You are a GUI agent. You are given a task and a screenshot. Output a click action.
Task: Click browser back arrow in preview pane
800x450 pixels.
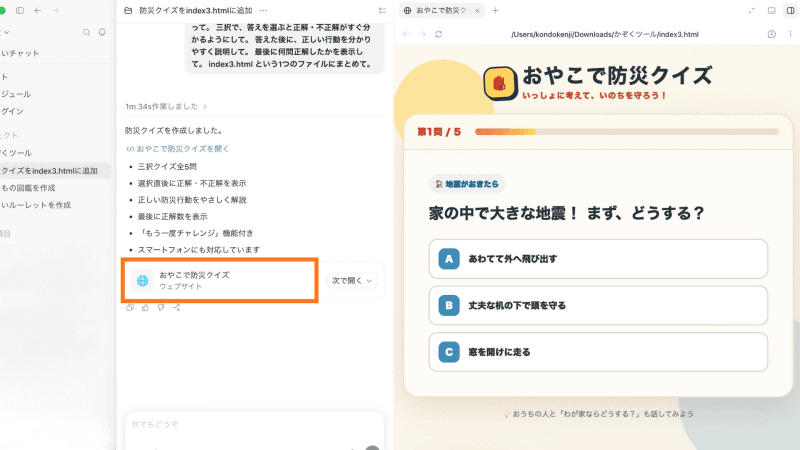406,34
